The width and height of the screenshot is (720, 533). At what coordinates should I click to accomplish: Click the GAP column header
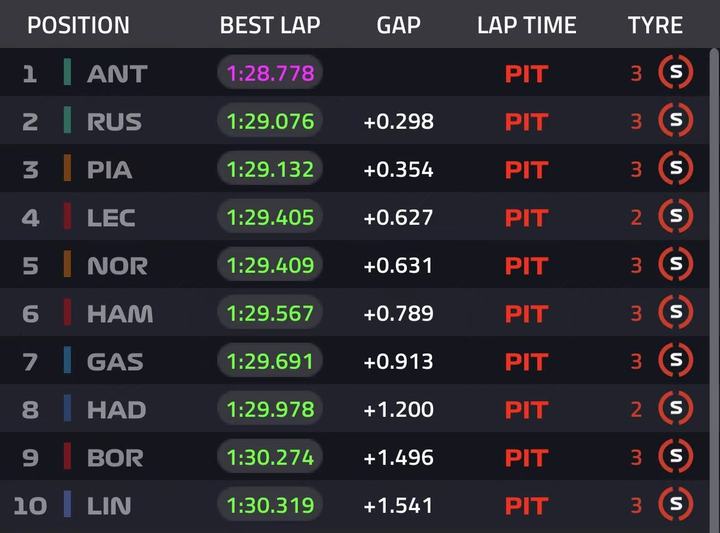pyautogui.click(x=398, y=25)
